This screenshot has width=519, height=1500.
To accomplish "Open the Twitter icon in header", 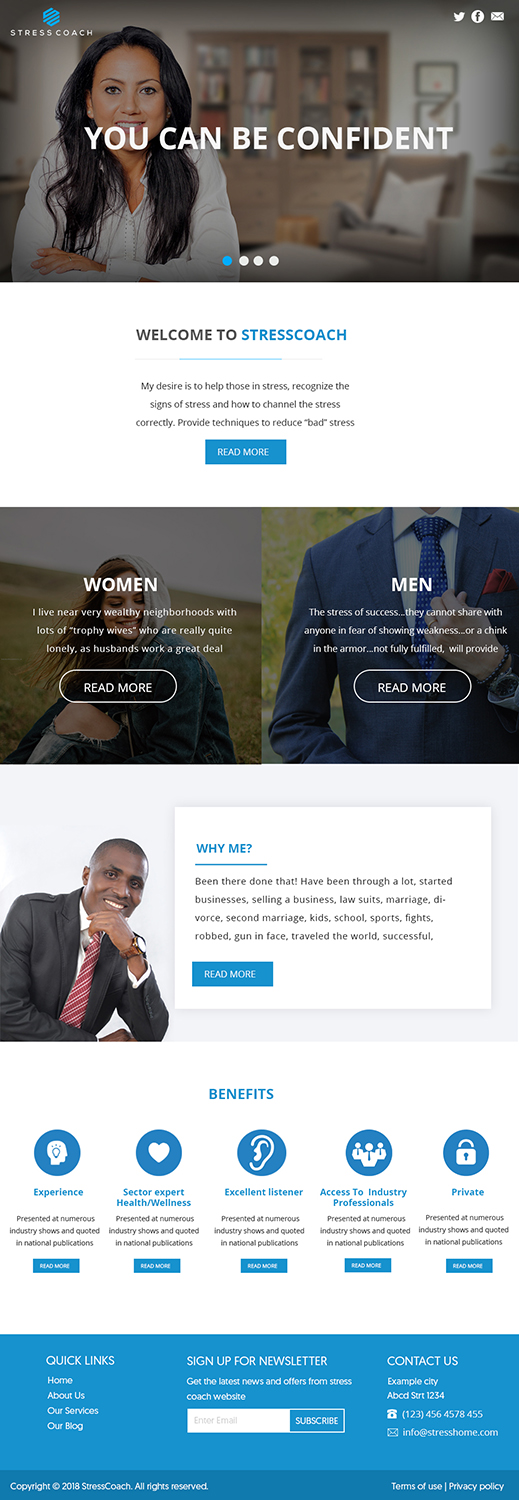I will (459, 16).
